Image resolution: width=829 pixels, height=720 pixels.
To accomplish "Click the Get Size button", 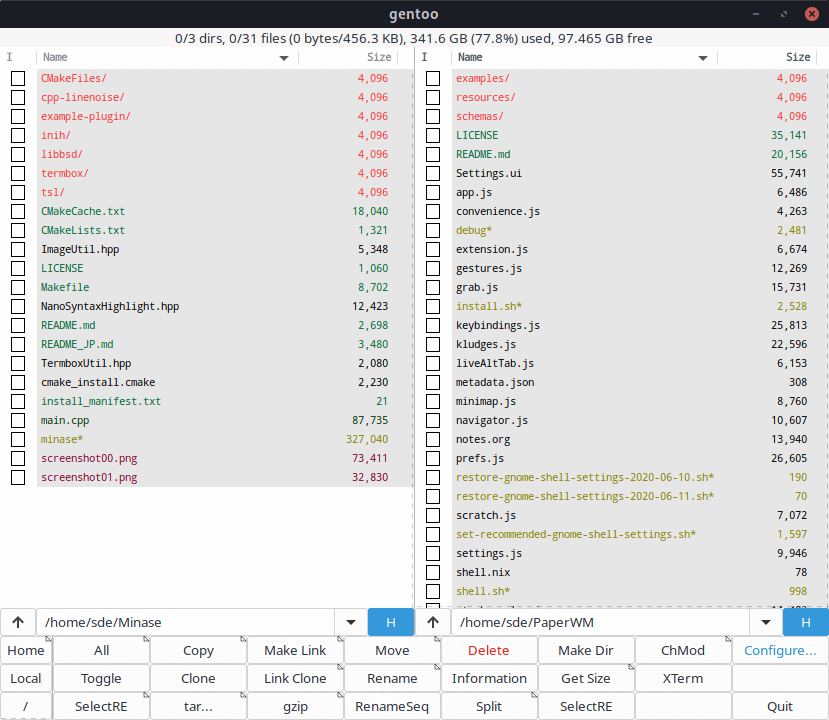I will click(586, 678).
